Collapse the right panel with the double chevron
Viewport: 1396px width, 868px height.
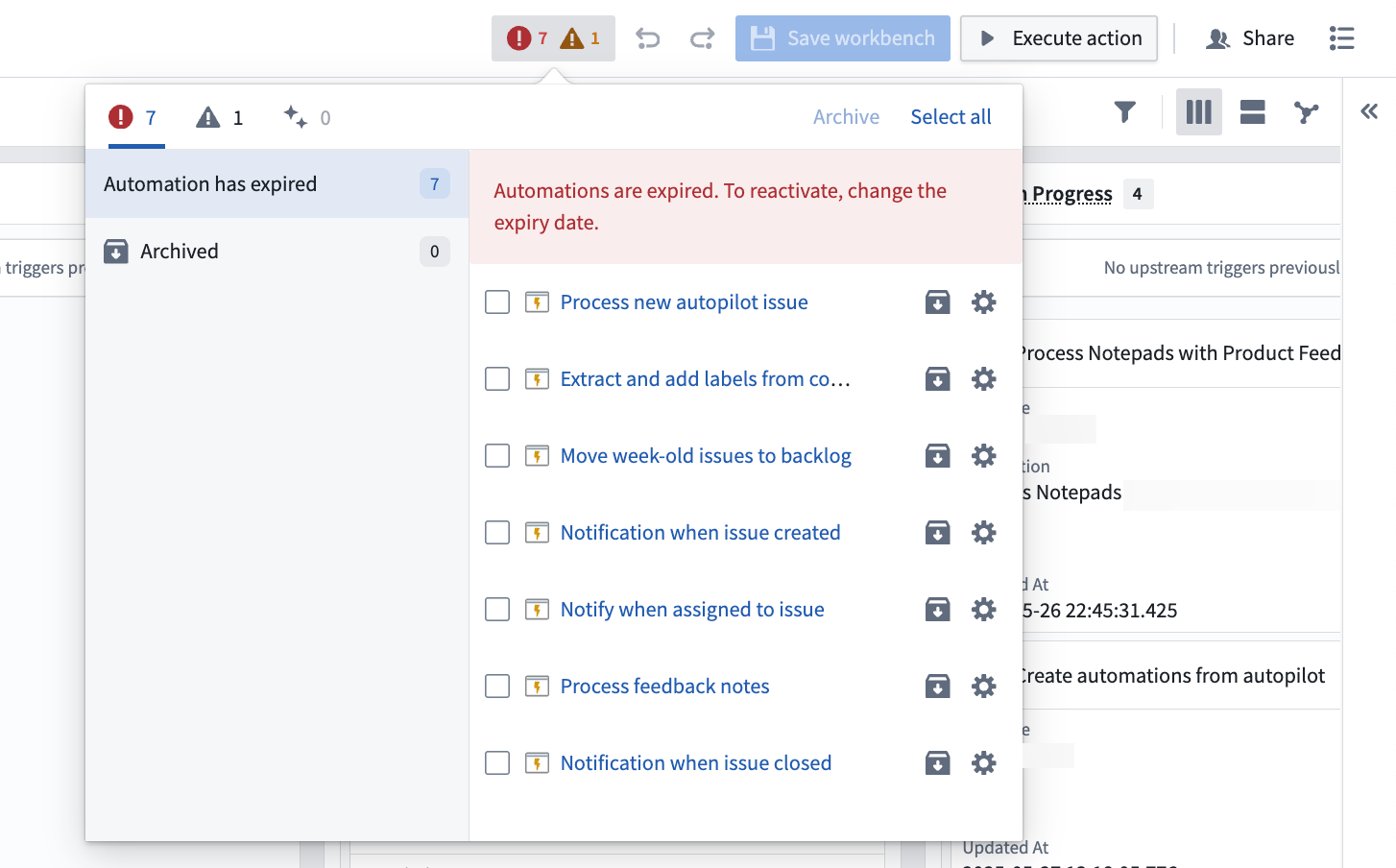coord(1368,110)
